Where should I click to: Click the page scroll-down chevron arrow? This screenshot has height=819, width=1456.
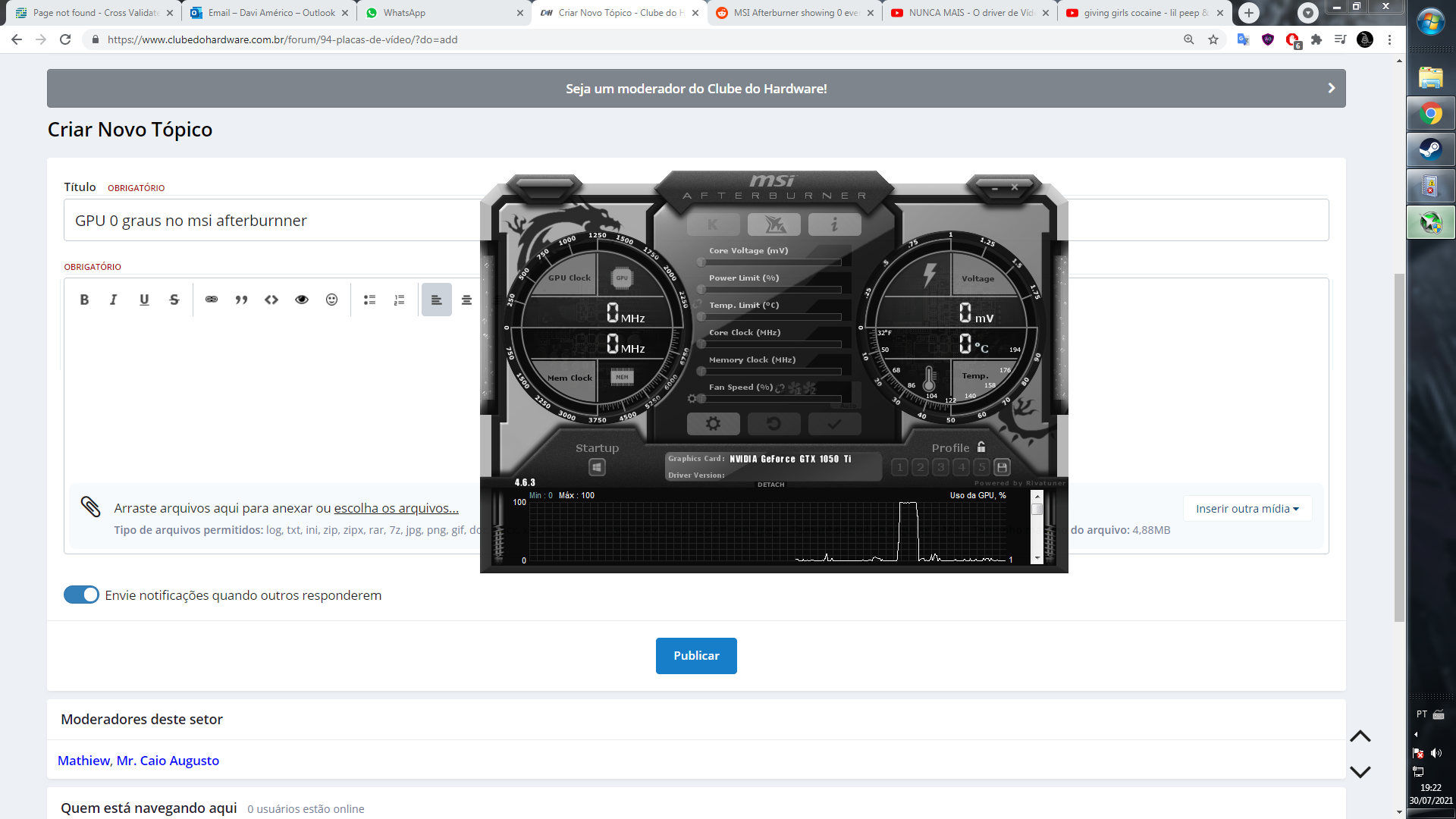tap(1360, 771)
